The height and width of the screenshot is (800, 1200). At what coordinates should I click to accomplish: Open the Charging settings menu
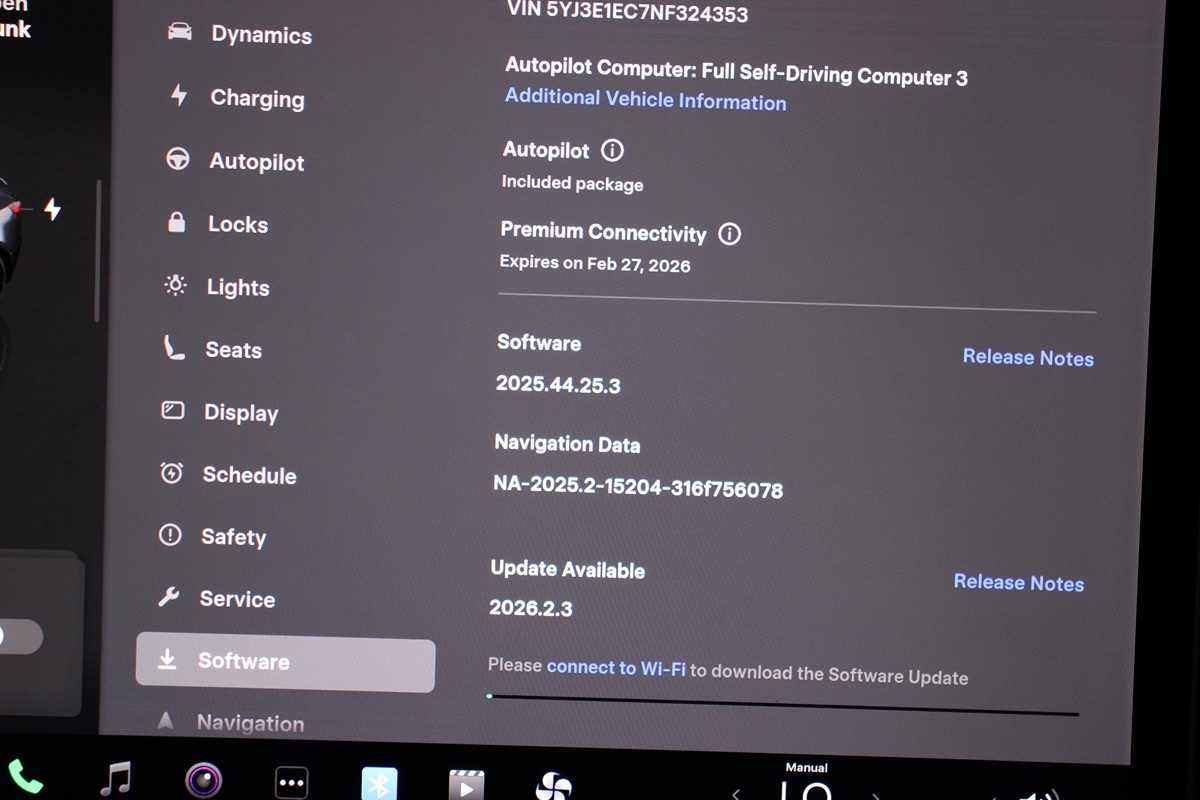coord(256,98)
